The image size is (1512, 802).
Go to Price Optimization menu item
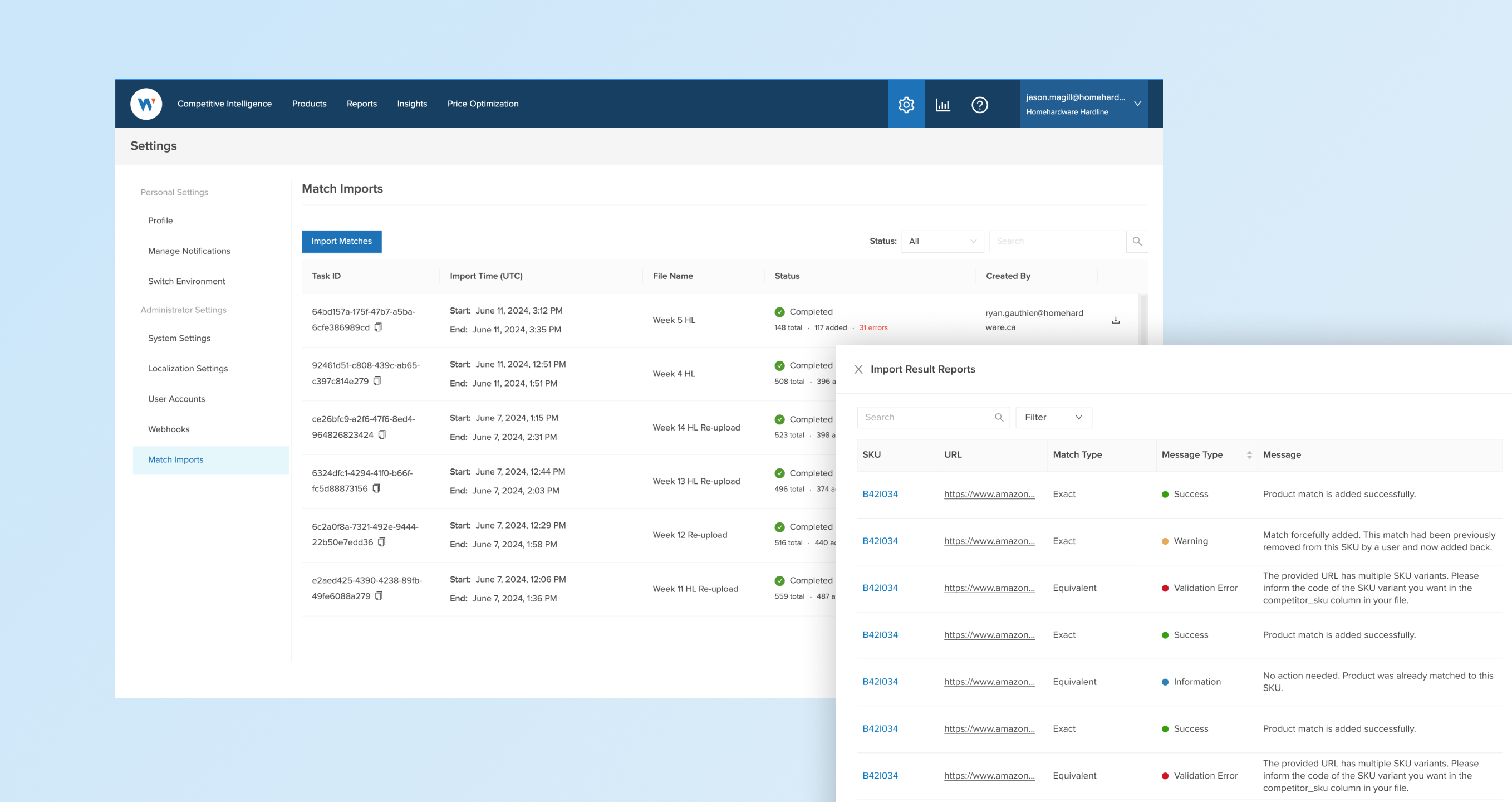(483, 104)
